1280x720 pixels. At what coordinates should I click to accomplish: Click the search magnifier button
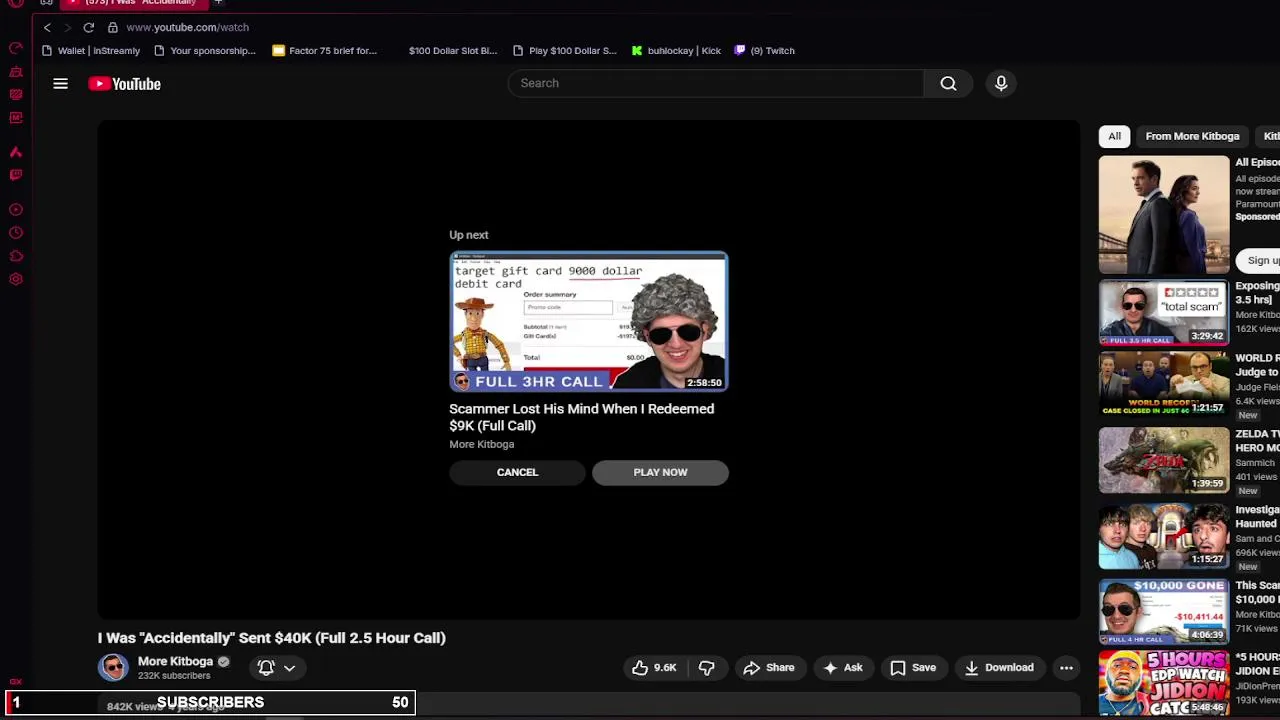(948, 83)
